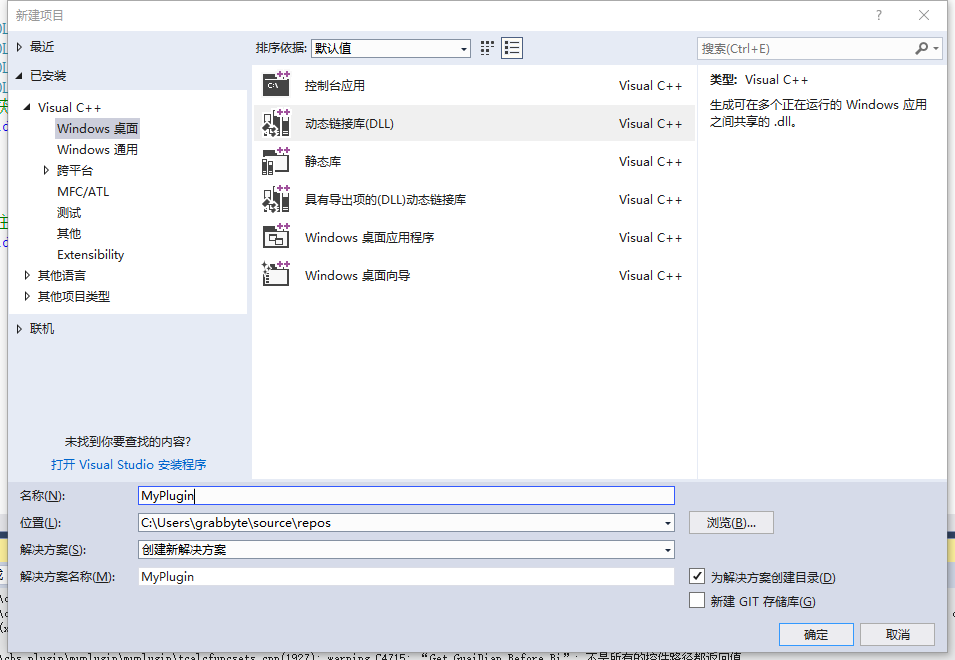Screen dimensions: 955x660
Task: Collapse the 已安装 section
Action: click(x=19, y=75)
